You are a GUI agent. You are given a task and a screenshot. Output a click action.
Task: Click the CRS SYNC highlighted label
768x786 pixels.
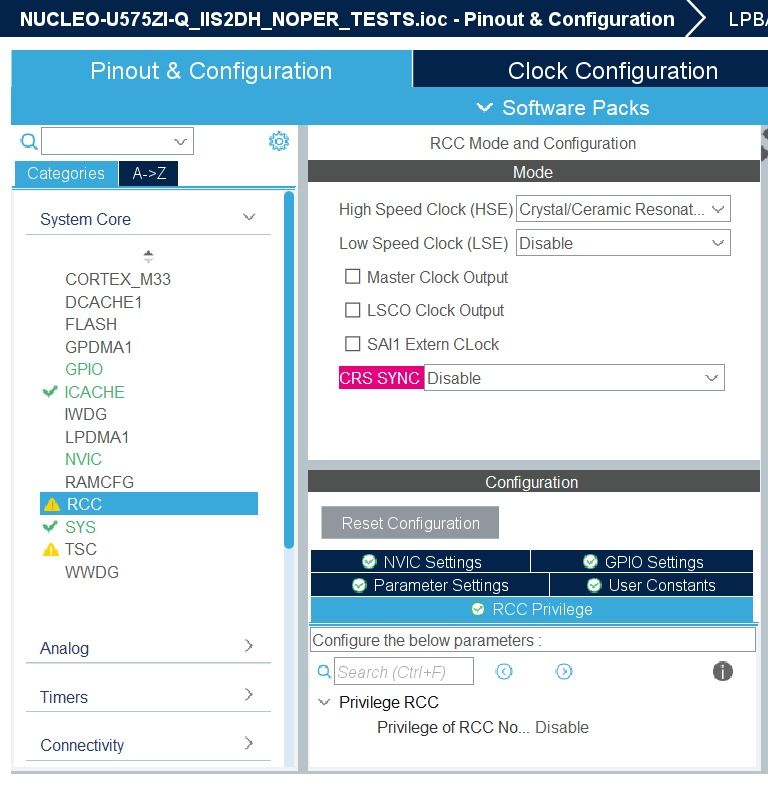pyautogui.click(x=379, y=377)
